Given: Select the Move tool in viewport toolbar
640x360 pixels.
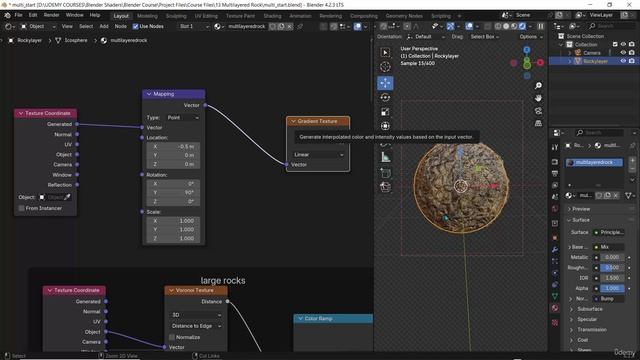Looking at the screenshot, I should click(385, 83).
